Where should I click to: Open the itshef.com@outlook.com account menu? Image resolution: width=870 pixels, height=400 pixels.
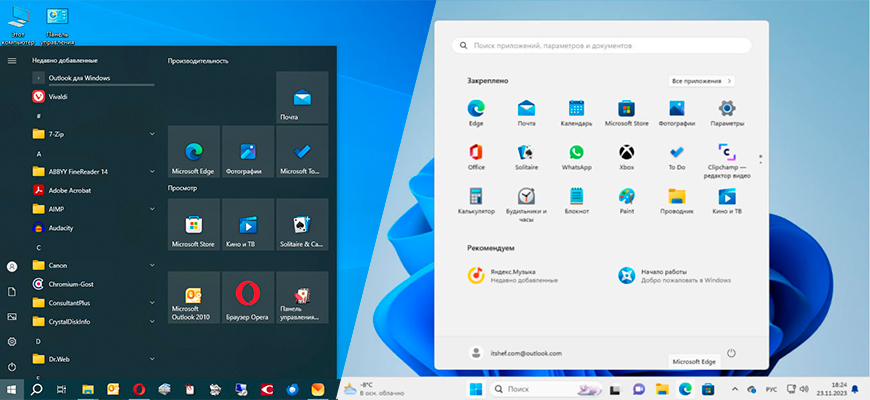[x=515, y=353]
